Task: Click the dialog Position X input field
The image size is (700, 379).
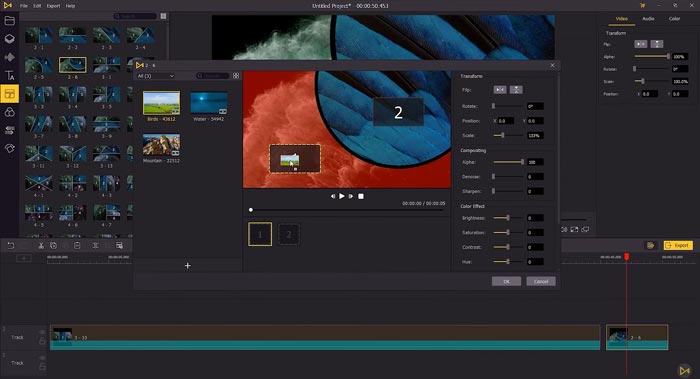Action: point(505,121)
